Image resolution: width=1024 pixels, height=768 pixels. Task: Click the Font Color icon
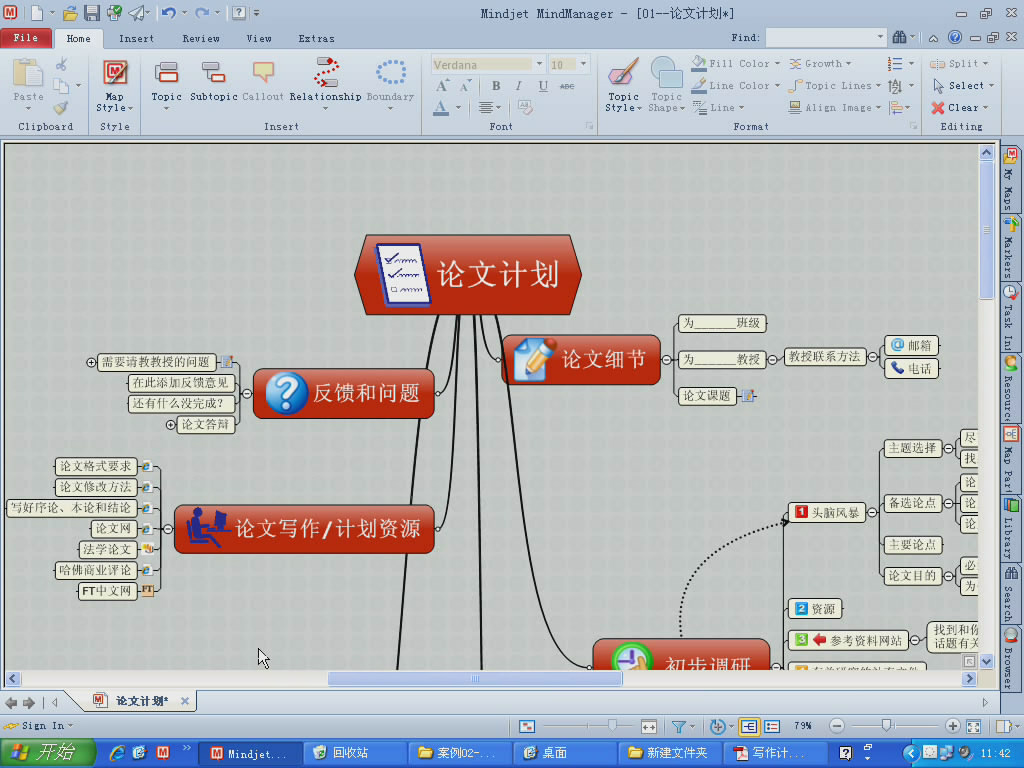441,108
